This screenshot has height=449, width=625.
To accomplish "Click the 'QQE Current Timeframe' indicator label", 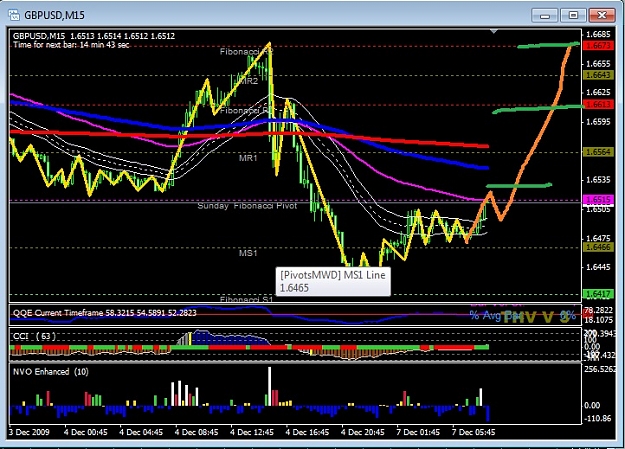I will point(105,313).
